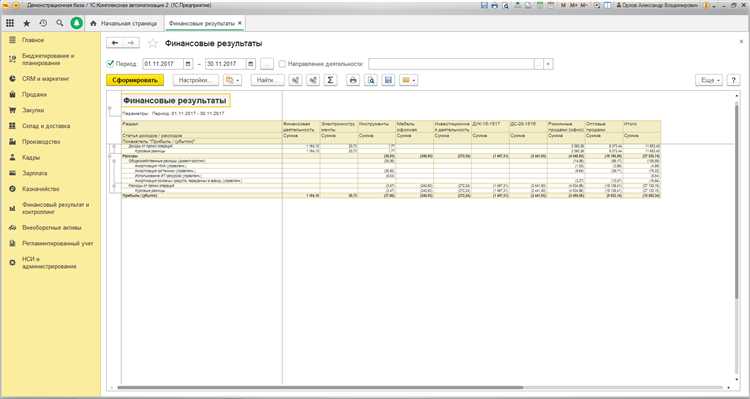Open Бюджетирование и планирование section
Viewport: 750px width, 399px height.
tap(50, 59)
